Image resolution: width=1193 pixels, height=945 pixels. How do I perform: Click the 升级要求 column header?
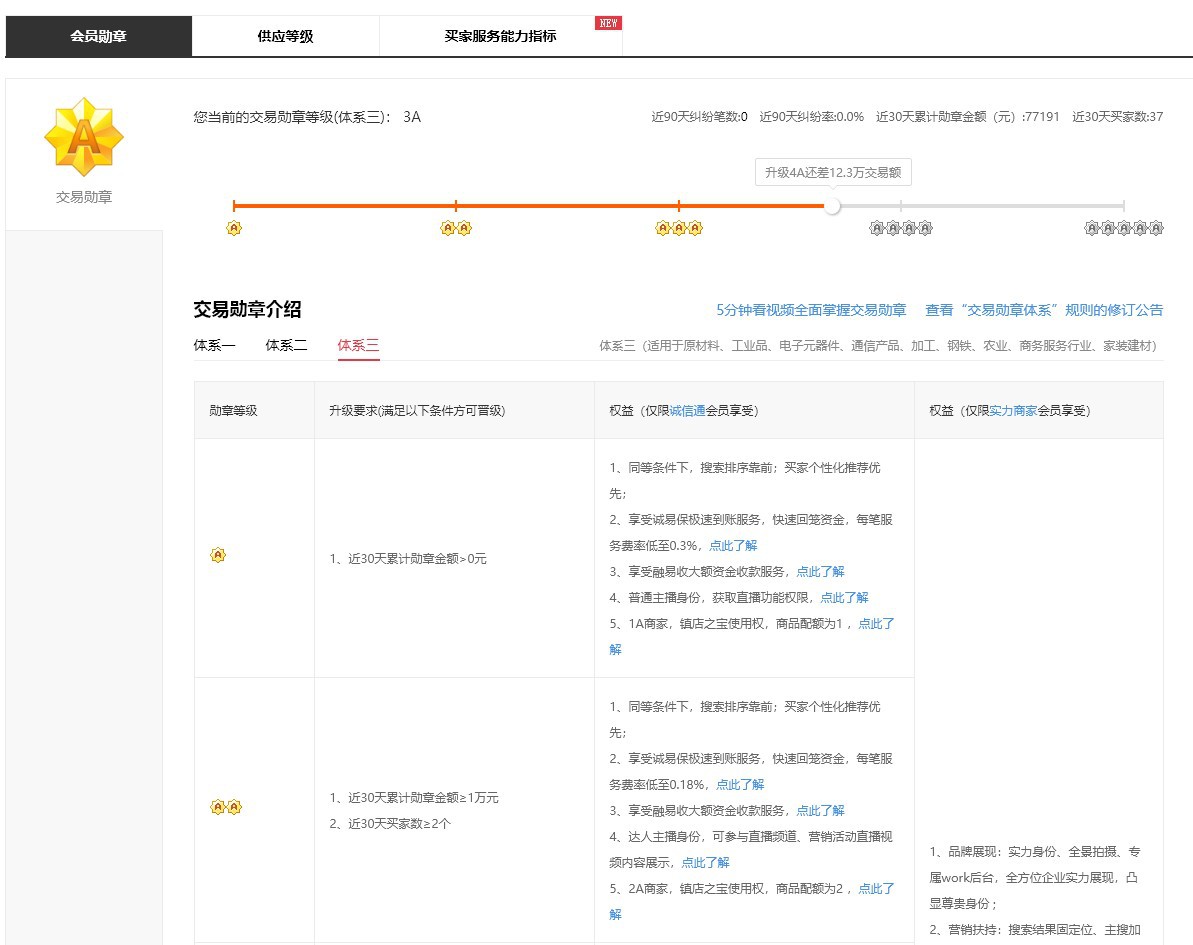[x=417, y=411]
